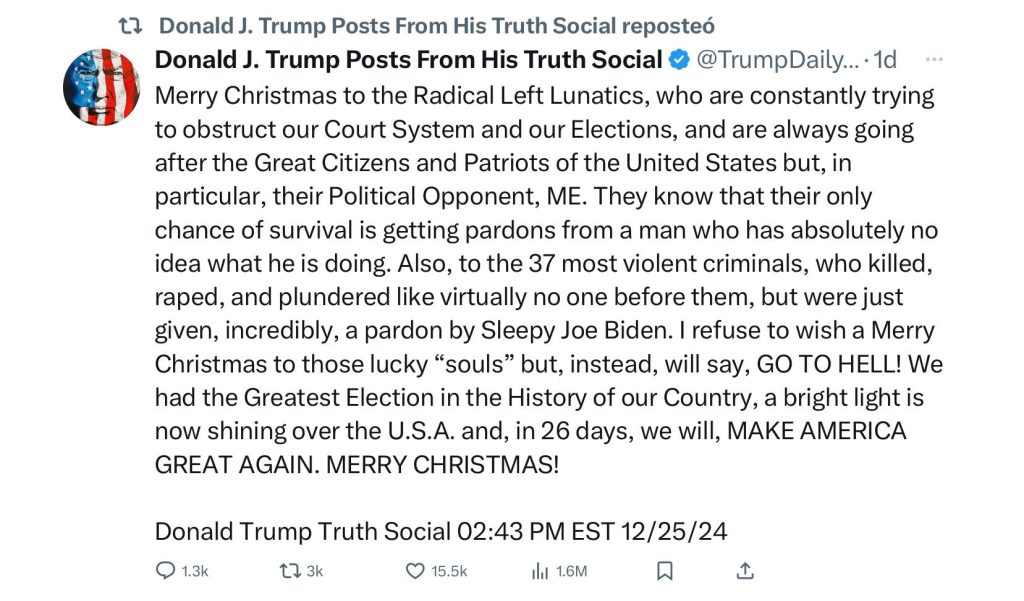Screen dimensions: 1024x601
Task: Click the 3k reposts count
Action: (315, 571)
